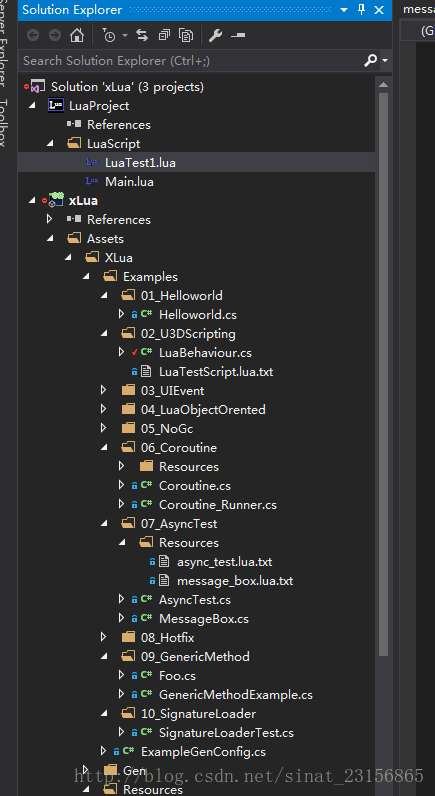The image size is (435, 796).
Task: Expand References under xLua project
Action: click(x=50, y=219)
